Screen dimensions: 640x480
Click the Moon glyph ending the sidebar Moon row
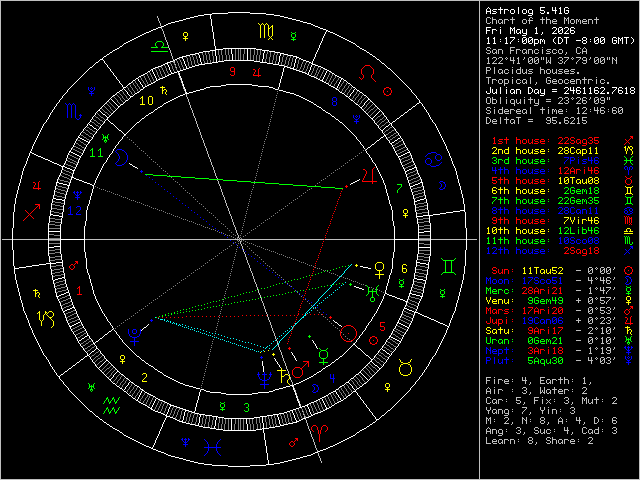[x=629, y=280]
